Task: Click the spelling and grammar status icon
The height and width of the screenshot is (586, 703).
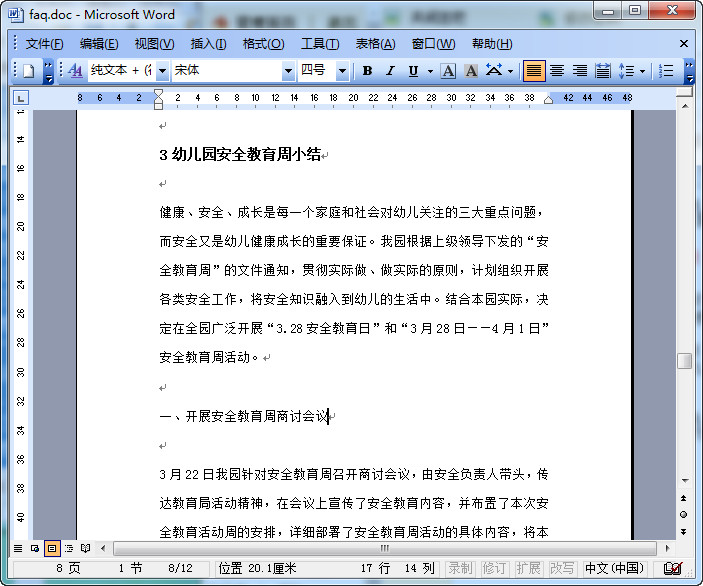Action: tap(673, 569)
